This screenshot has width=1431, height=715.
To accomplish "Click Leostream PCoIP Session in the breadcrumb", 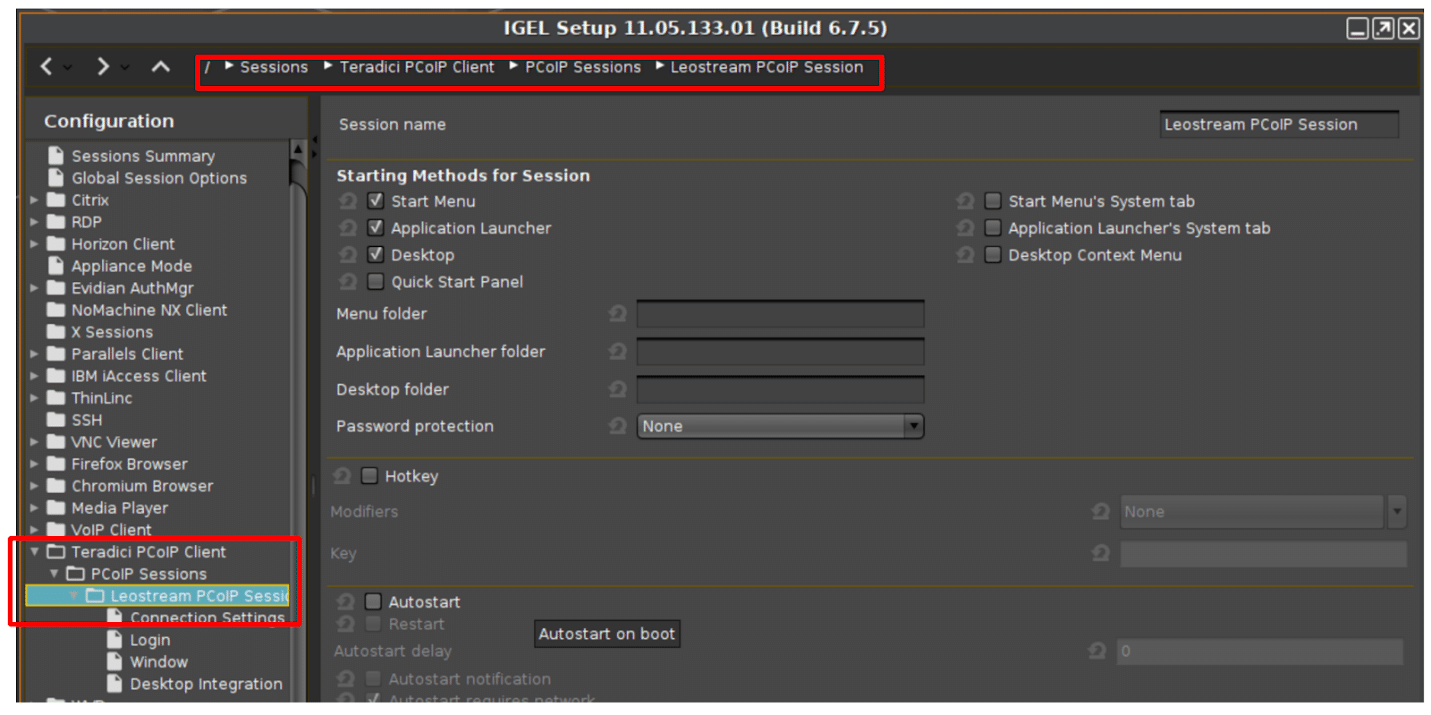I will (767, 67).
